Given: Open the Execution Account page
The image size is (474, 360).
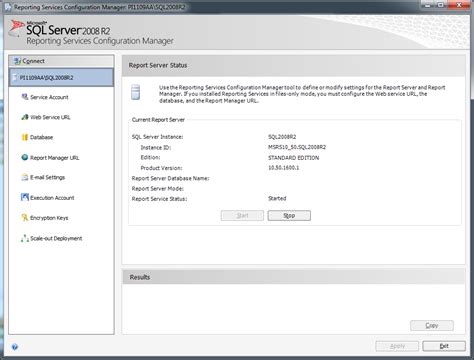Looking at the screenshot, I should tap(52, 198).
